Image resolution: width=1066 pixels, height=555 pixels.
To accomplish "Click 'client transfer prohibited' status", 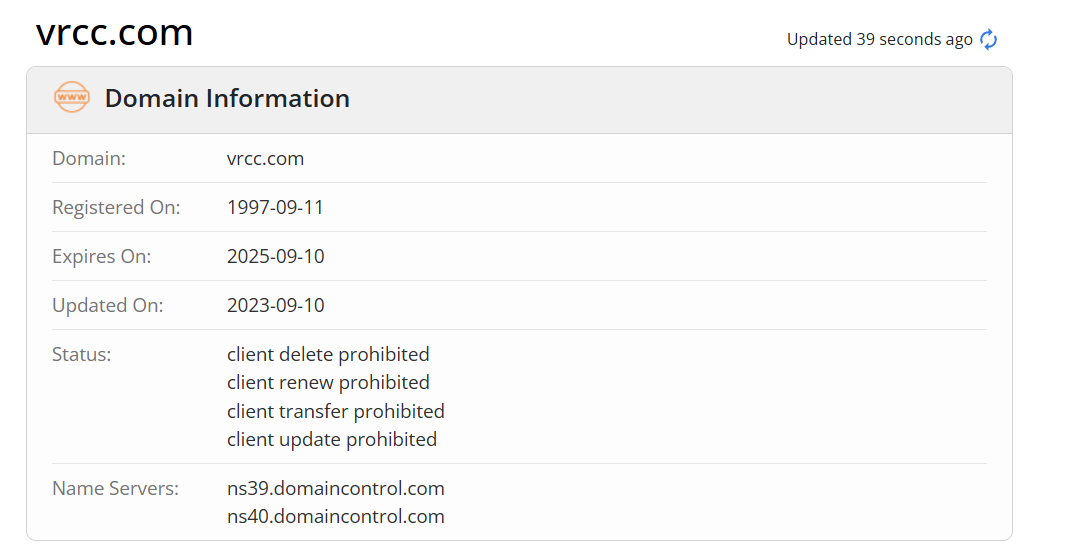I will pos(335,411).
